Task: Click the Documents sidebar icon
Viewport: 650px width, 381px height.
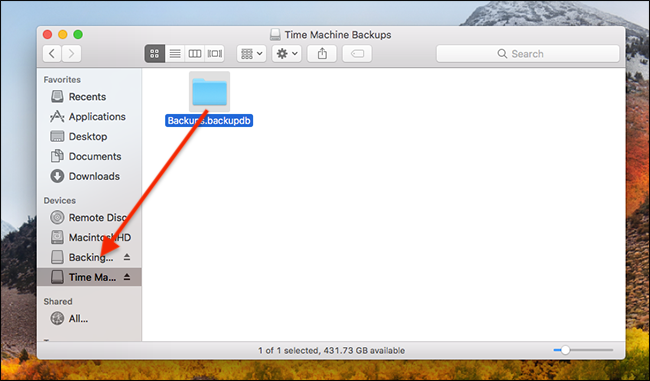Action: pos(57,156)
